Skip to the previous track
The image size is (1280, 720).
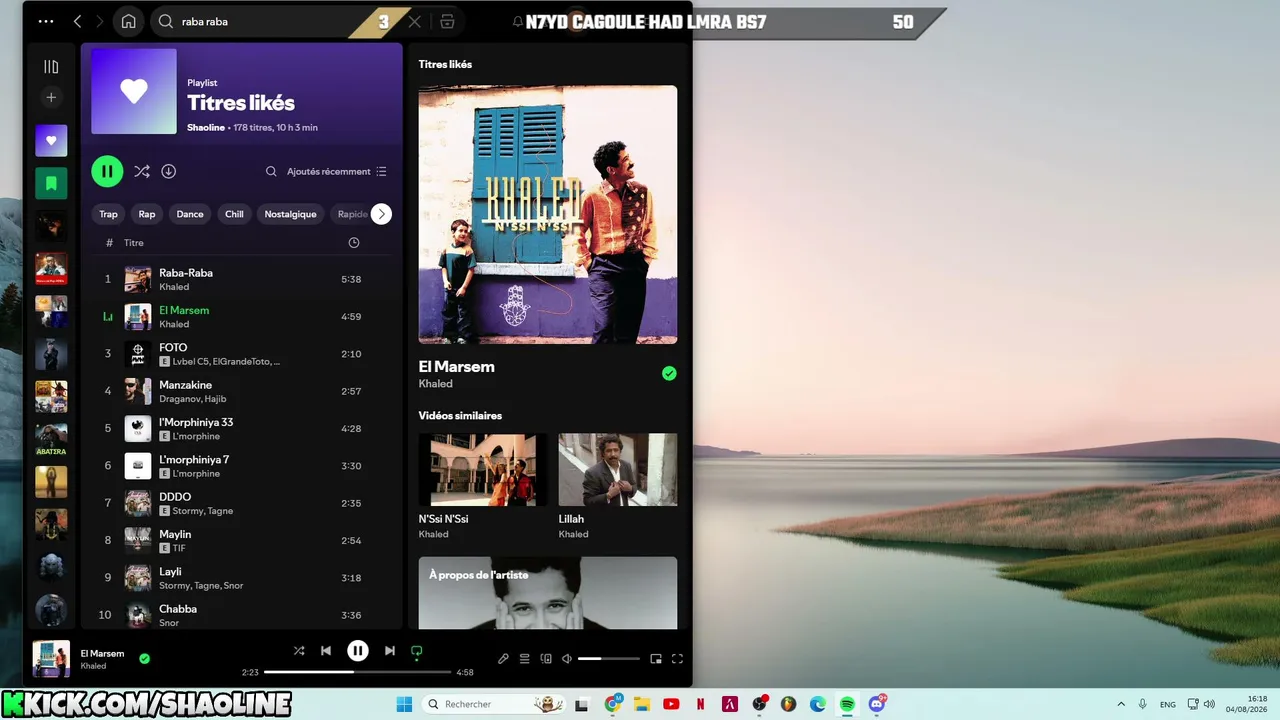click(326, 651)
